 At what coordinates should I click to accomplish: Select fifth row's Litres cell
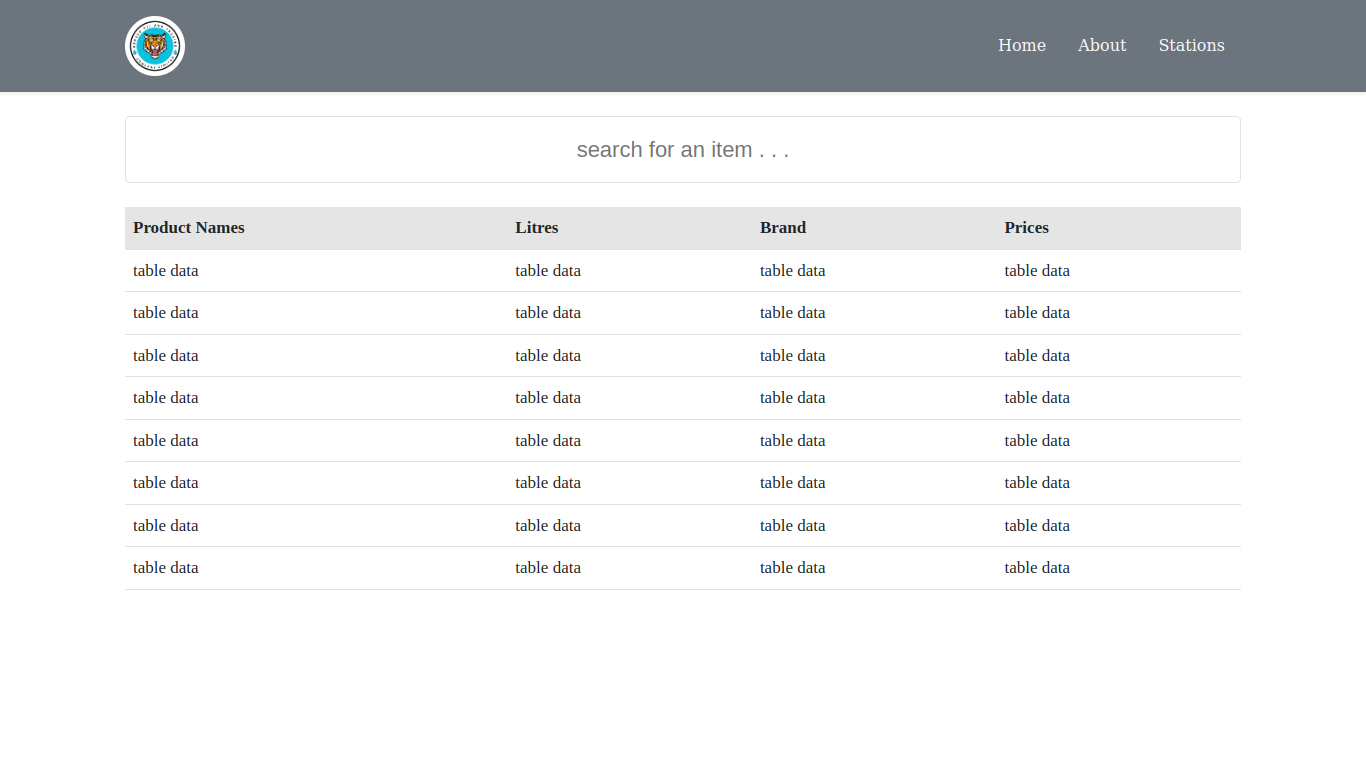548,441
